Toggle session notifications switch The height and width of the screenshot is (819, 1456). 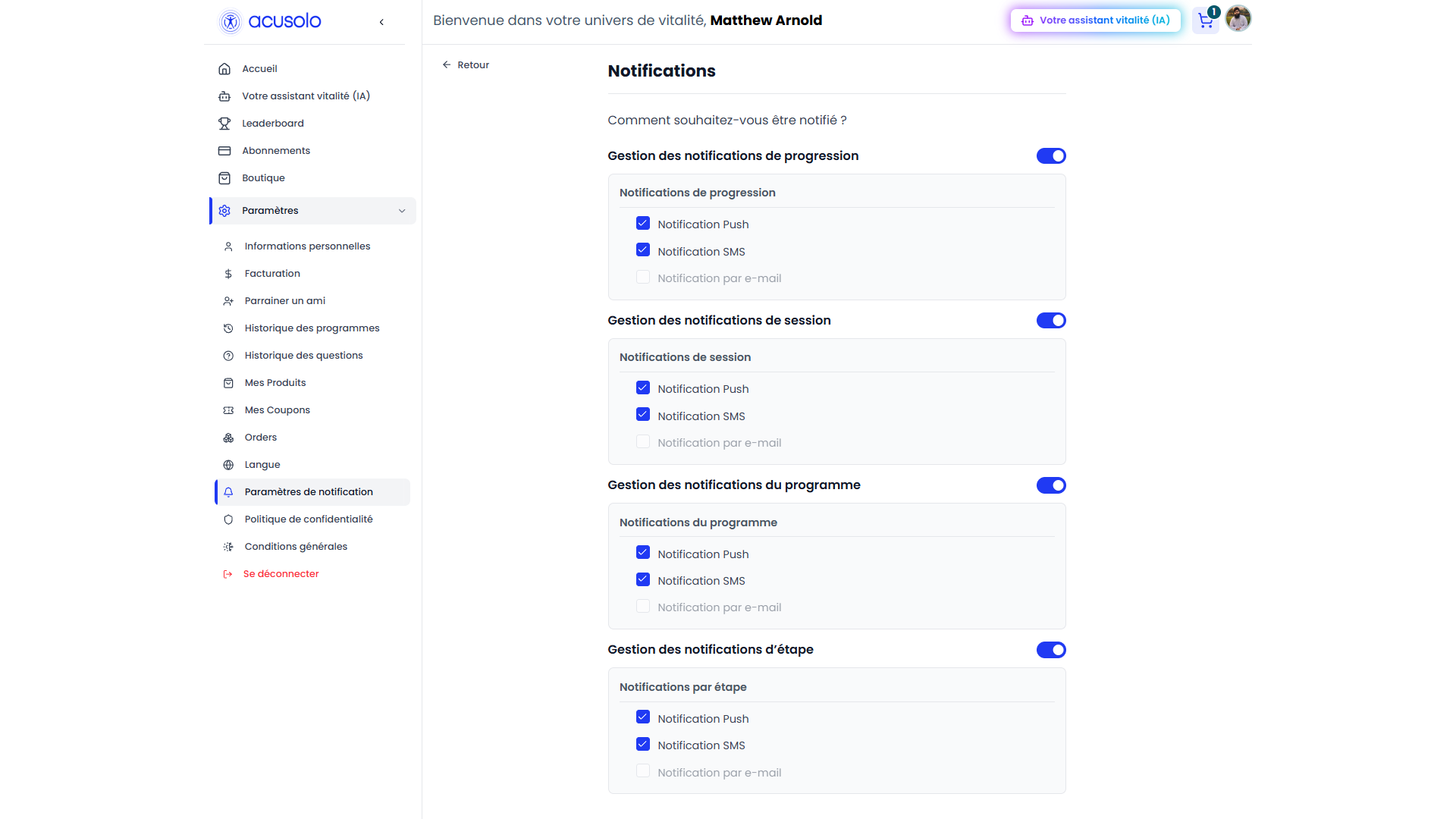click(1051, 321)
